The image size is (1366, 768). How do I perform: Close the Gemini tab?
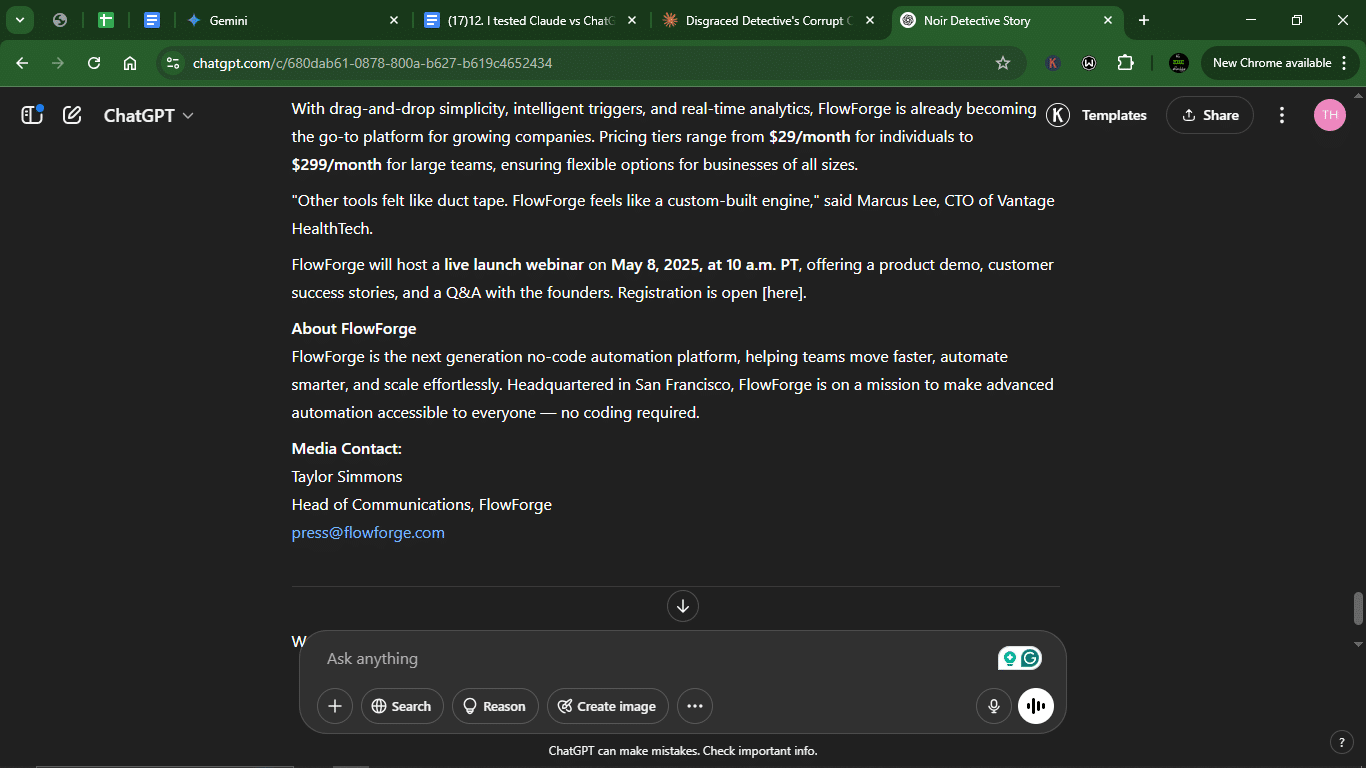click(394, 20)
